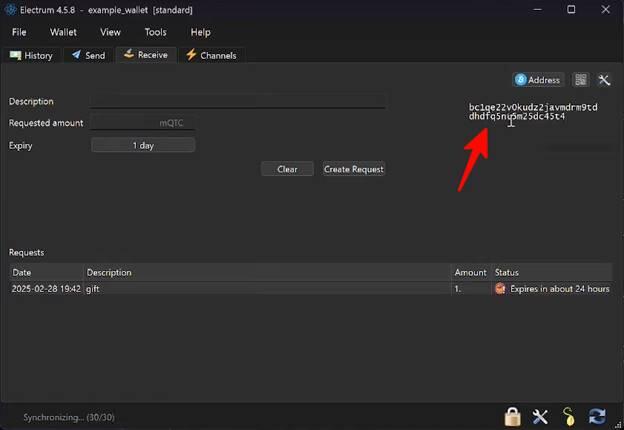Screen dimensions: 624x430
Task: Click the displayed bitcoin receiving address
Action: tap(533, 112)
